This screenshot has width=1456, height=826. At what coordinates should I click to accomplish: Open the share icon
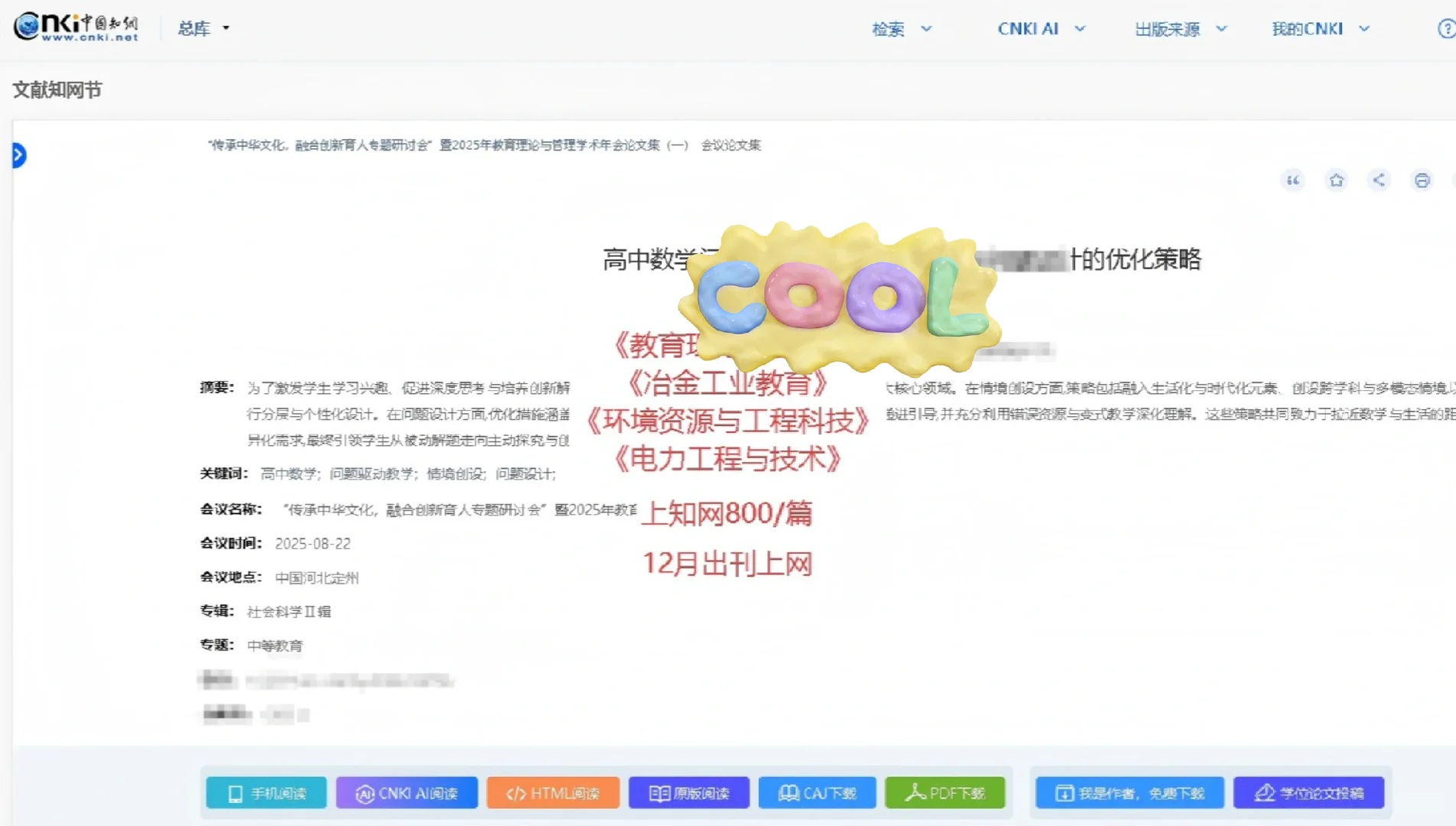pos(1379,180)
